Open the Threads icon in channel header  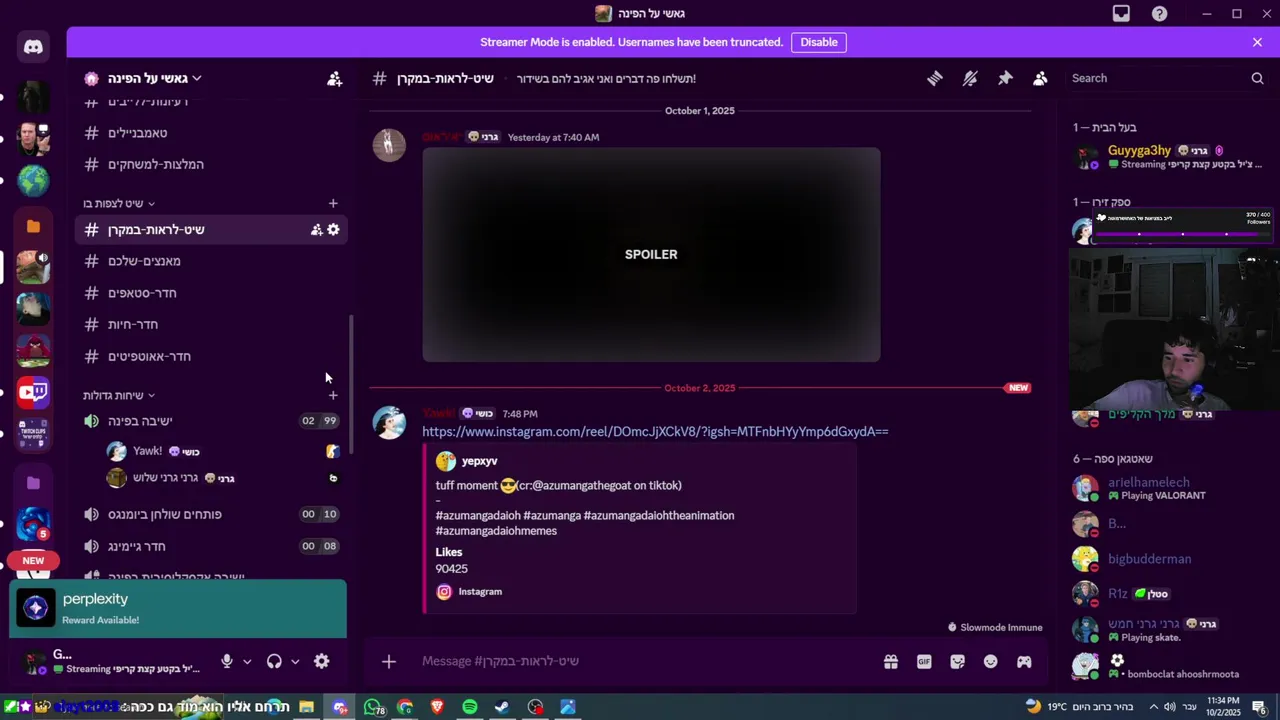[x=934, y=78]
